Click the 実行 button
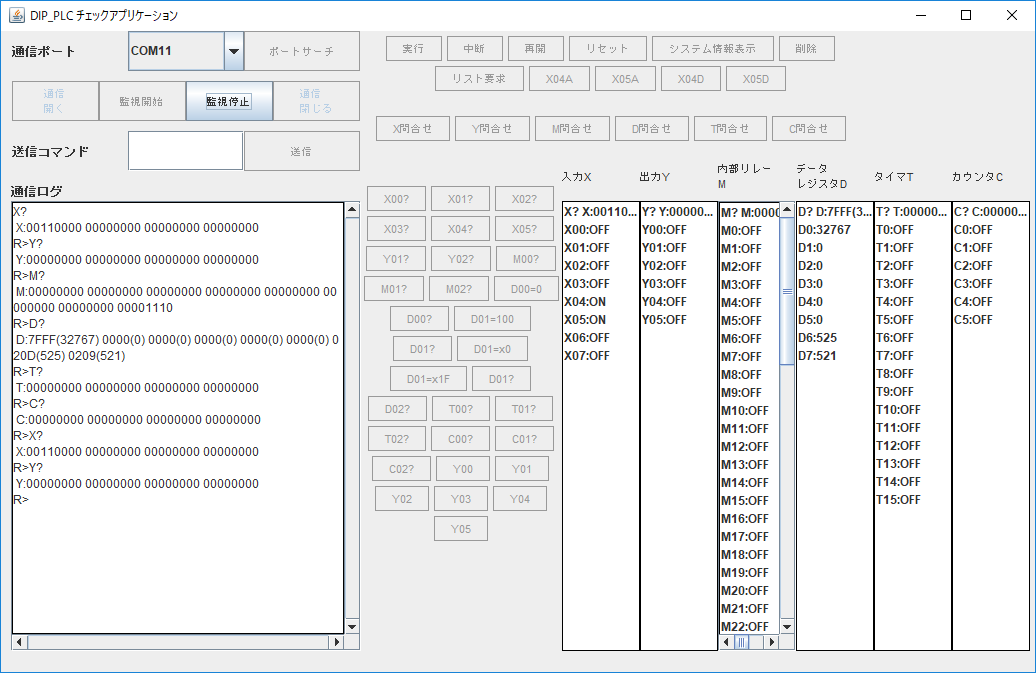Viewport: 1036px width, 673px height. pos(413,48)
